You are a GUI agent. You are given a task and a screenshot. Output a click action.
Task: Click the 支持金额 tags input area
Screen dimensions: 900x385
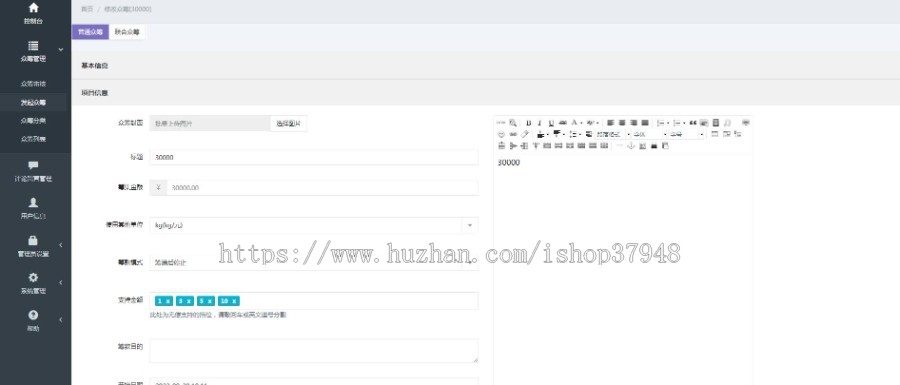tap(313, 301)
